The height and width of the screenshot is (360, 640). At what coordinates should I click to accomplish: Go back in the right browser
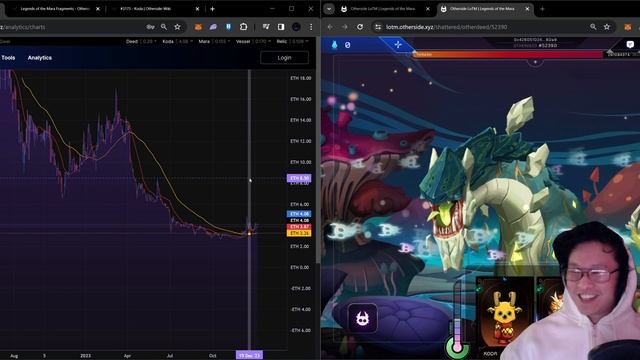point(330,27)
